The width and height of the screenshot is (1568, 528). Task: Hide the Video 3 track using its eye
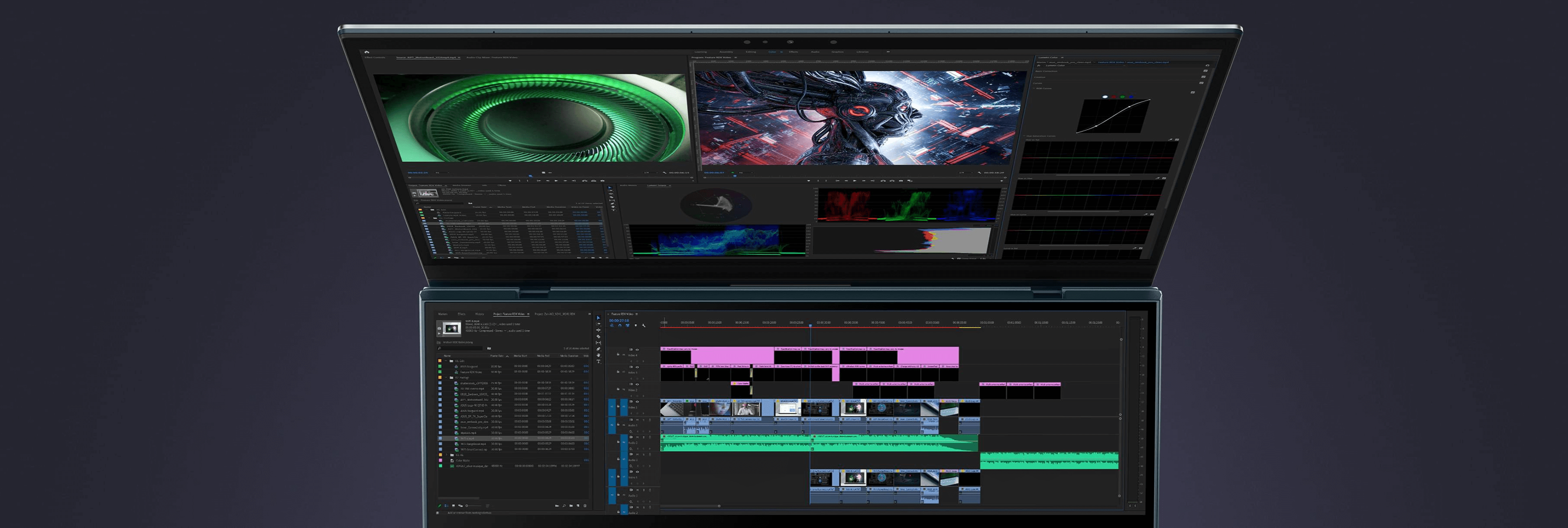pos(638,367)
